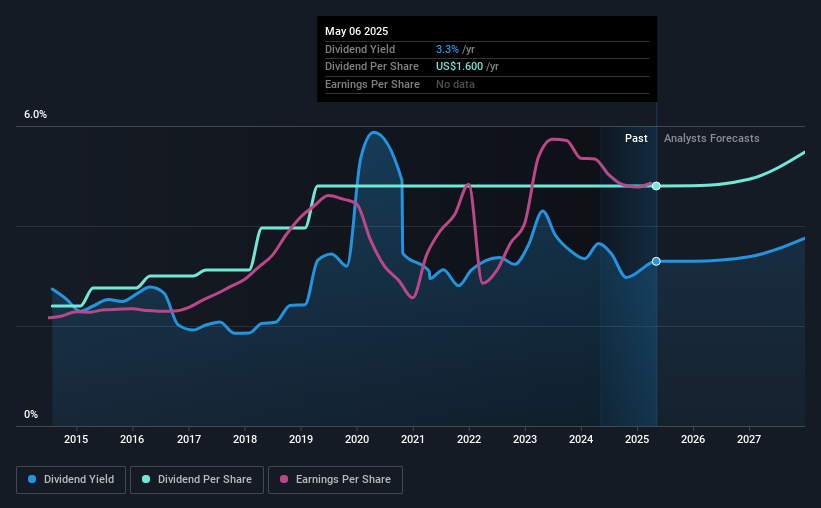
Task: Click the May 06 2025 tooltip date
Action: (357, 31)
